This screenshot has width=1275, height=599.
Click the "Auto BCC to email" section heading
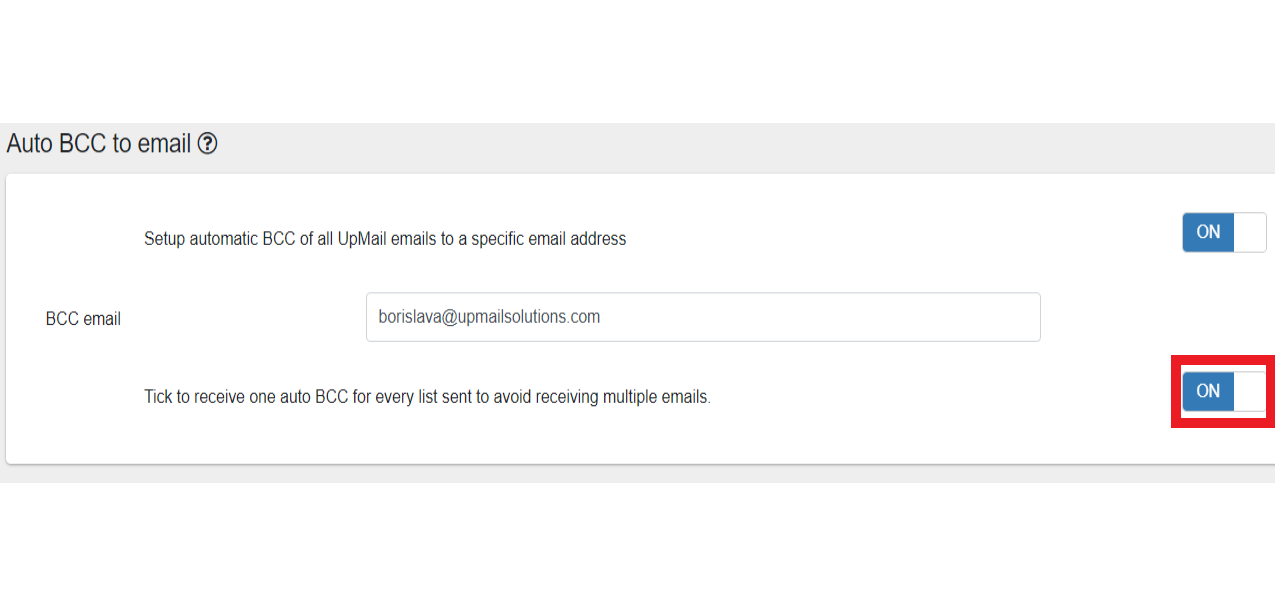coord(98,144)
